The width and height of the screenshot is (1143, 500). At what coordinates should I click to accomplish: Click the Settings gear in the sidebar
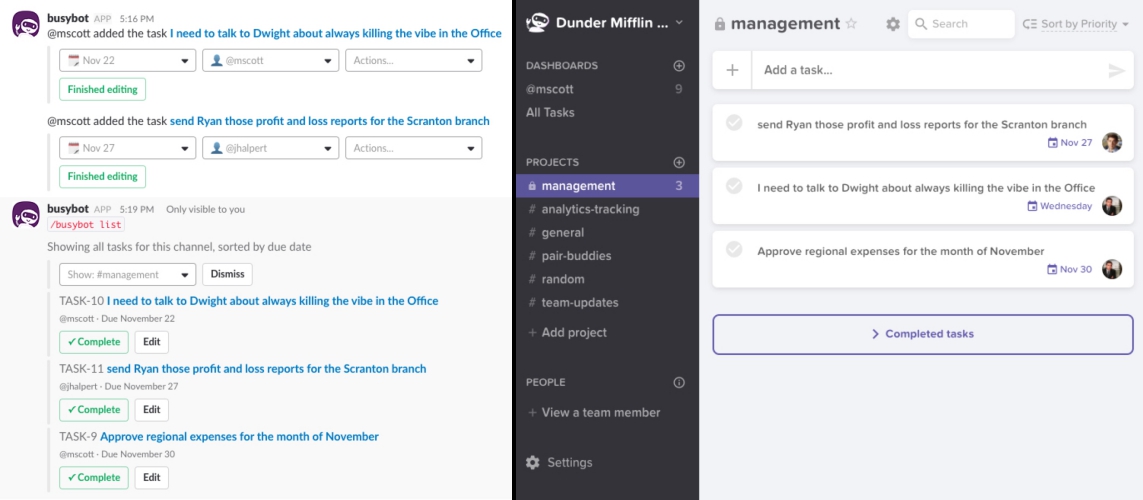pyautogui.click(x=533, y=462)
